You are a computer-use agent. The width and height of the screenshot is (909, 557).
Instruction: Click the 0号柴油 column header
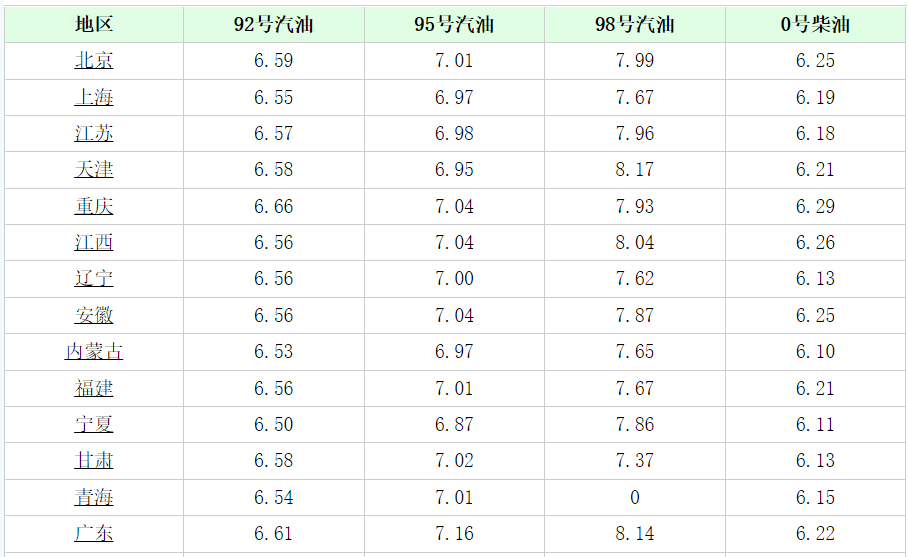815,25
